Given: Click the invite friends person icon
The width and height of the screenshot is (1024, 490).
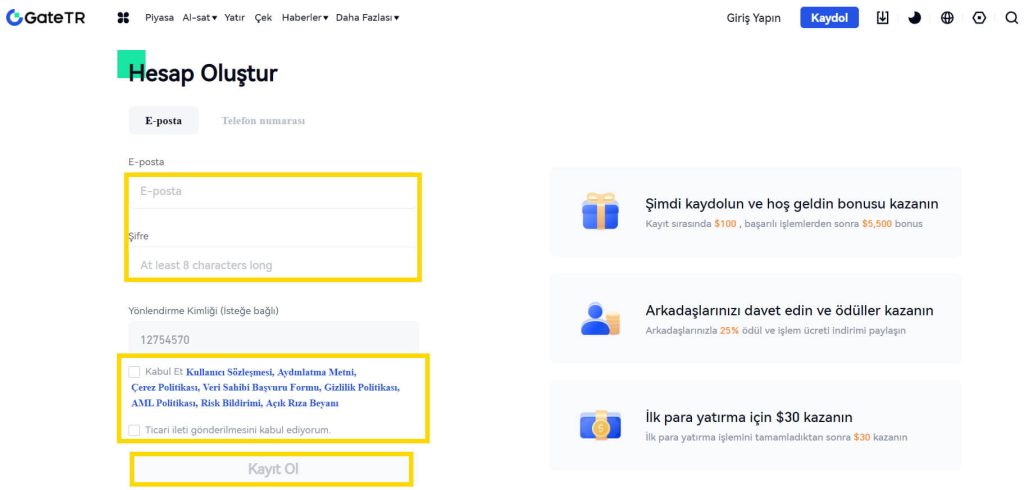Looking at the screenshot, I should tap(600, 318).
